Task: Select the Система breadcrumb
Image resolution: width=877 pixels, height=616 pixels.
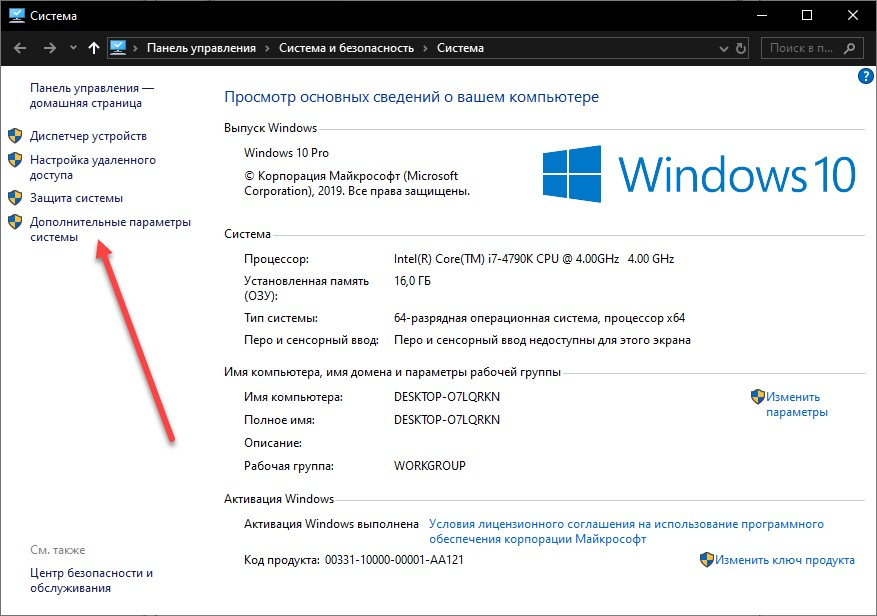Action: click(460, 48)
